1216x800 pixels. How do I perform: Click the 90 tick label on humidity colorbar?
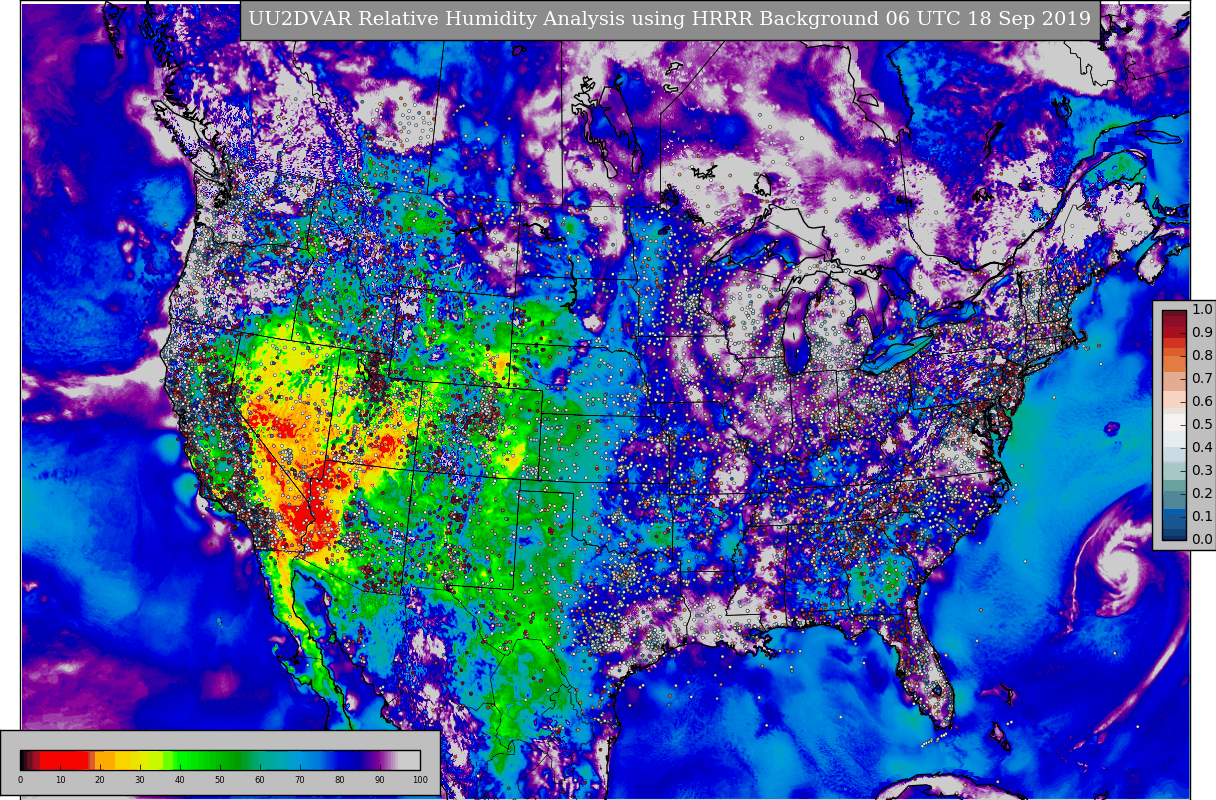point(380,780)
